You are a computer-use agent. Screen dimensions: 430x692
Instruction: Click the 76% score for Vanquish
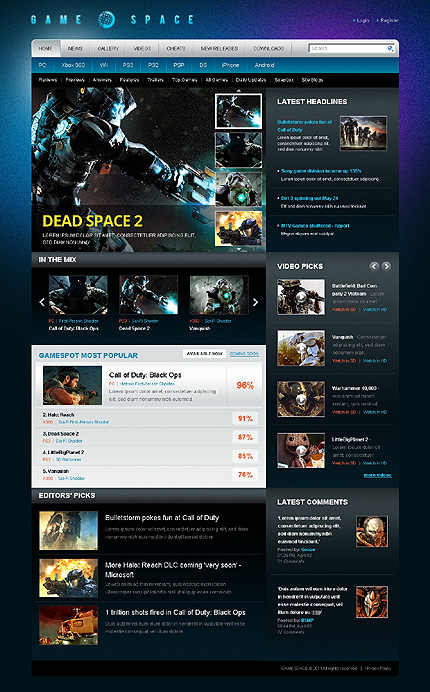point(245,475)
